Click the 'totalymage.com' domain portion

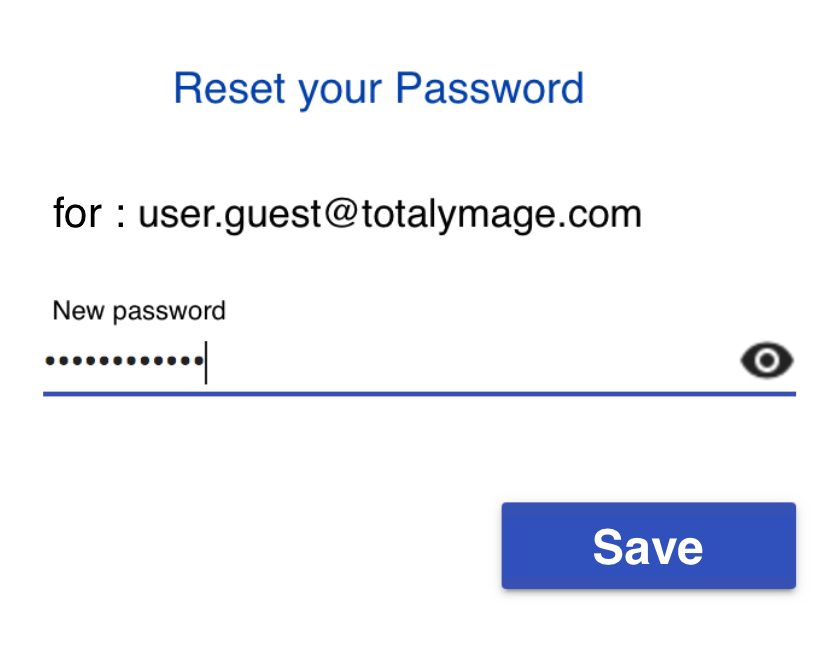pos(502,215)
